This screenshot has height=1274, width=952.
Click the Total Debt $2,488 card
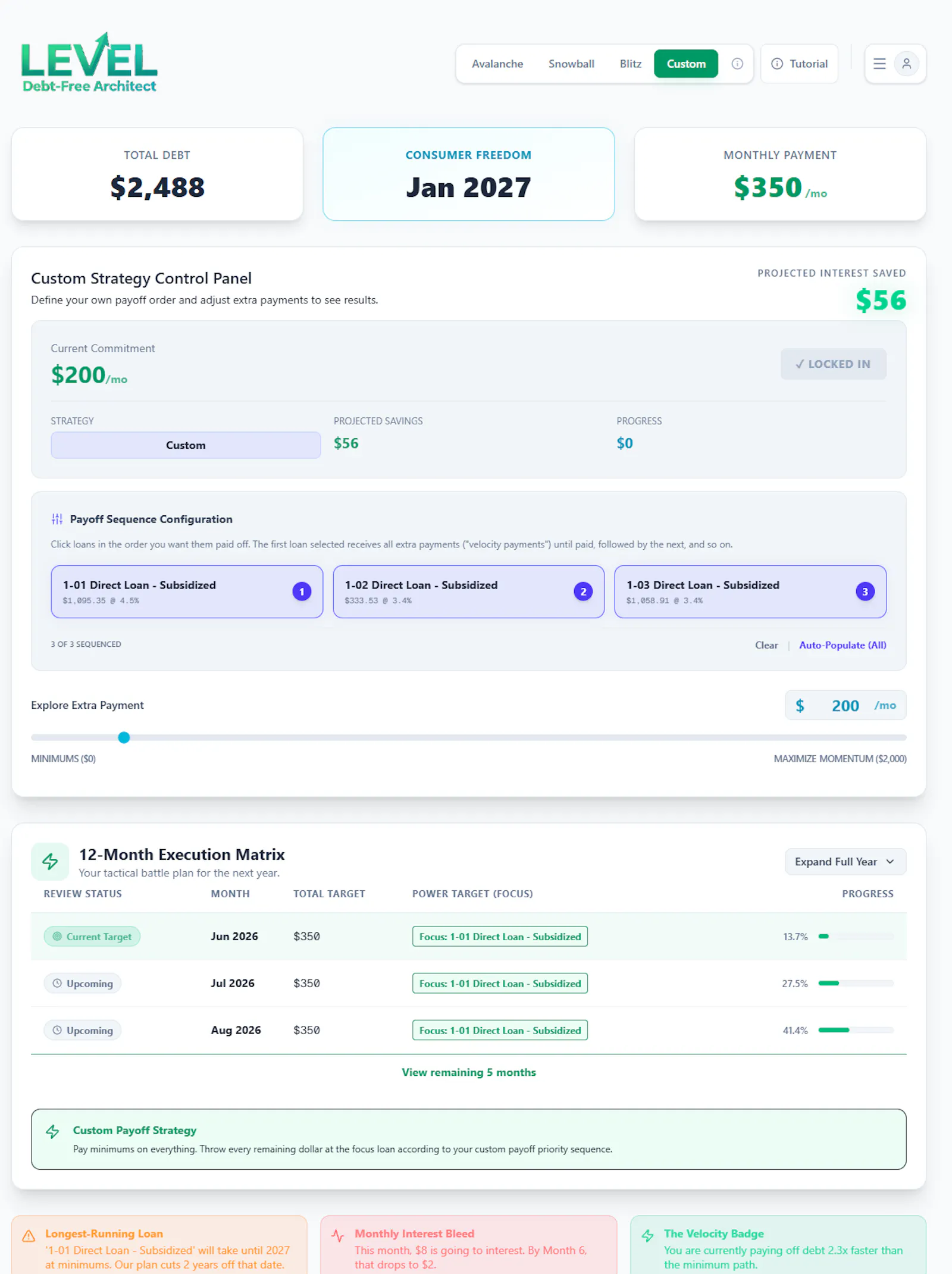coord(157,174)
